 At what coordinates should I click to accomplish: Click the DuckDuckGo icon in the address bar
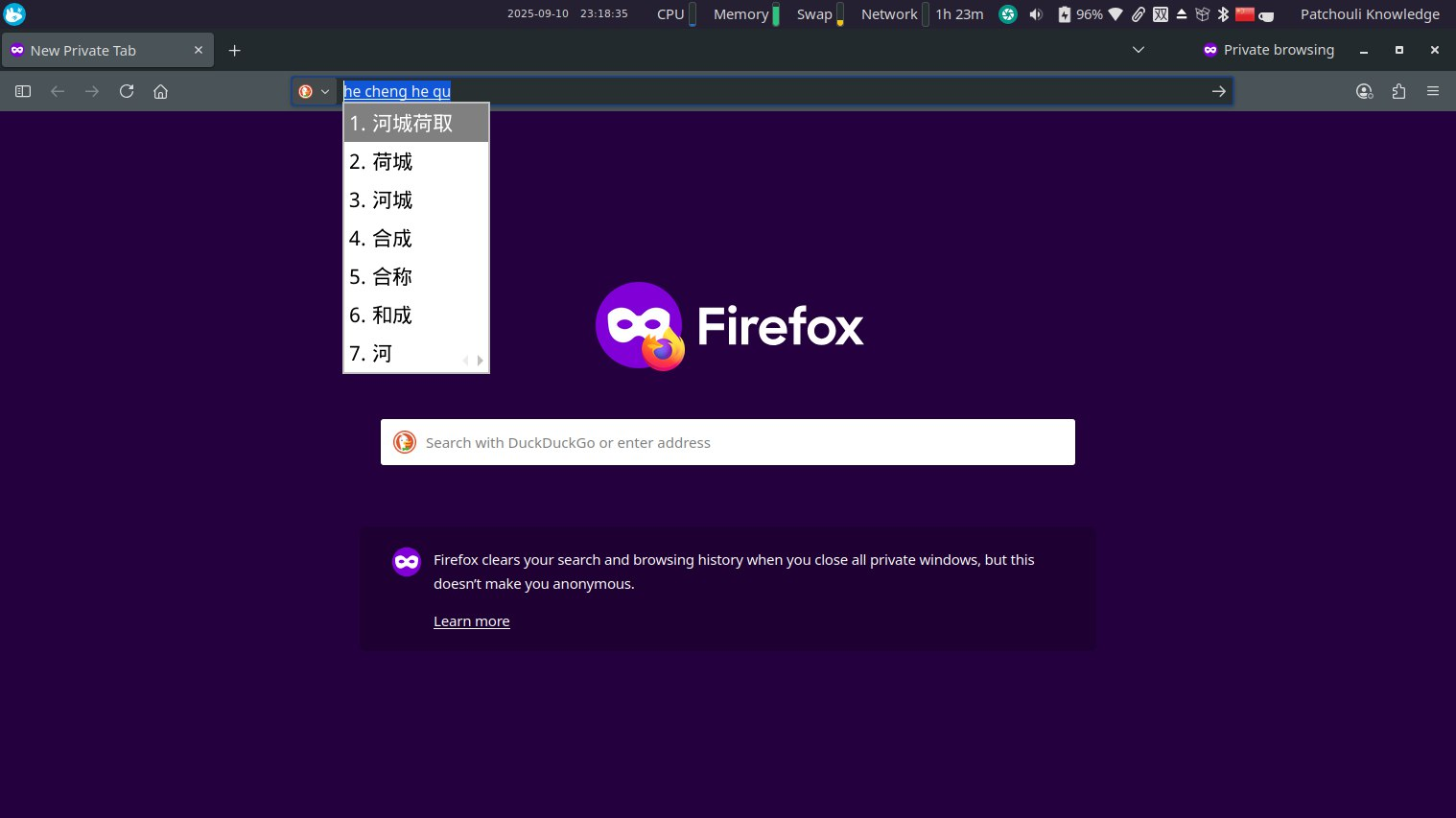click(306, 91)
